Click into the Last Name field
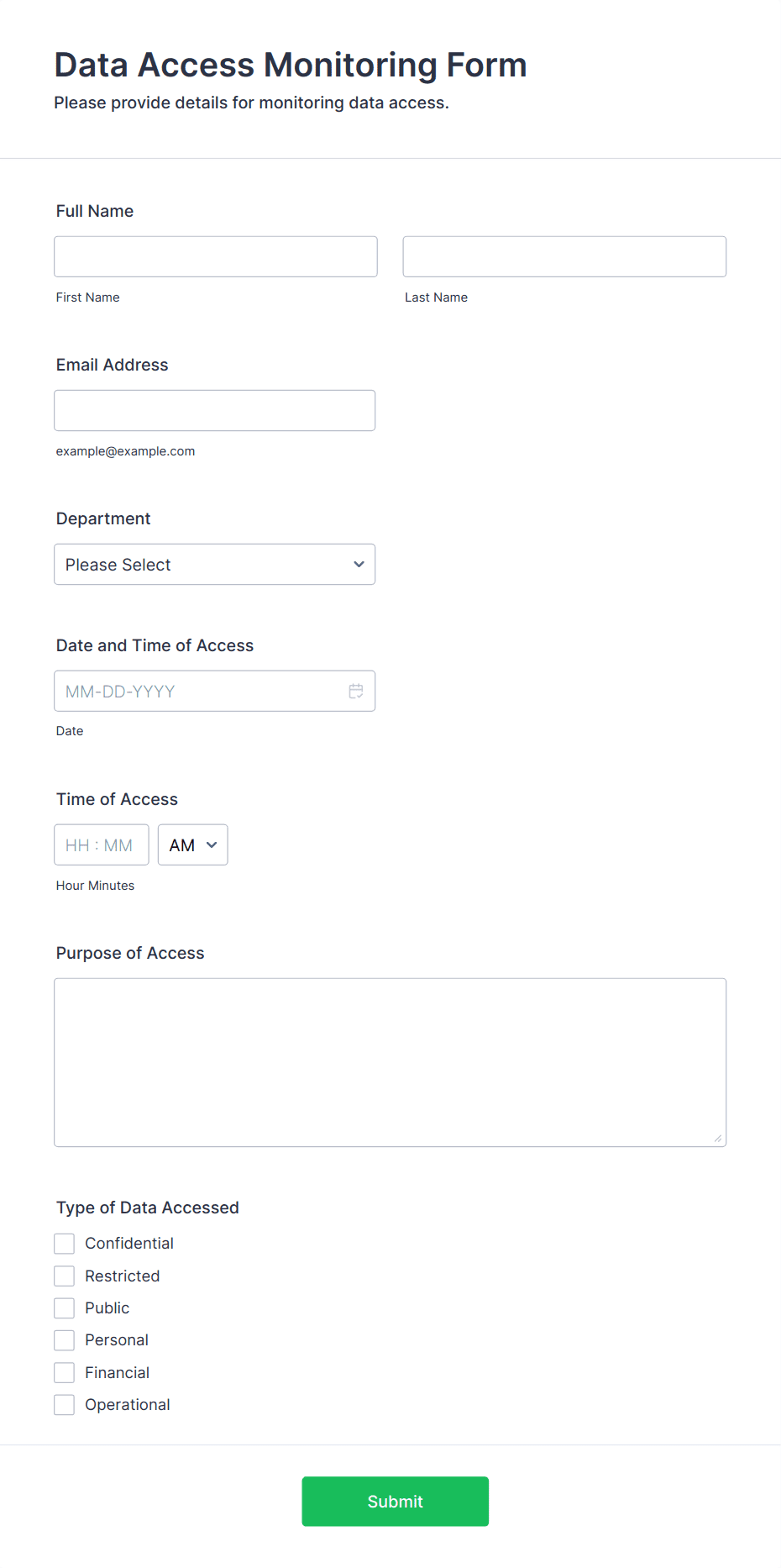 [564, 256]
